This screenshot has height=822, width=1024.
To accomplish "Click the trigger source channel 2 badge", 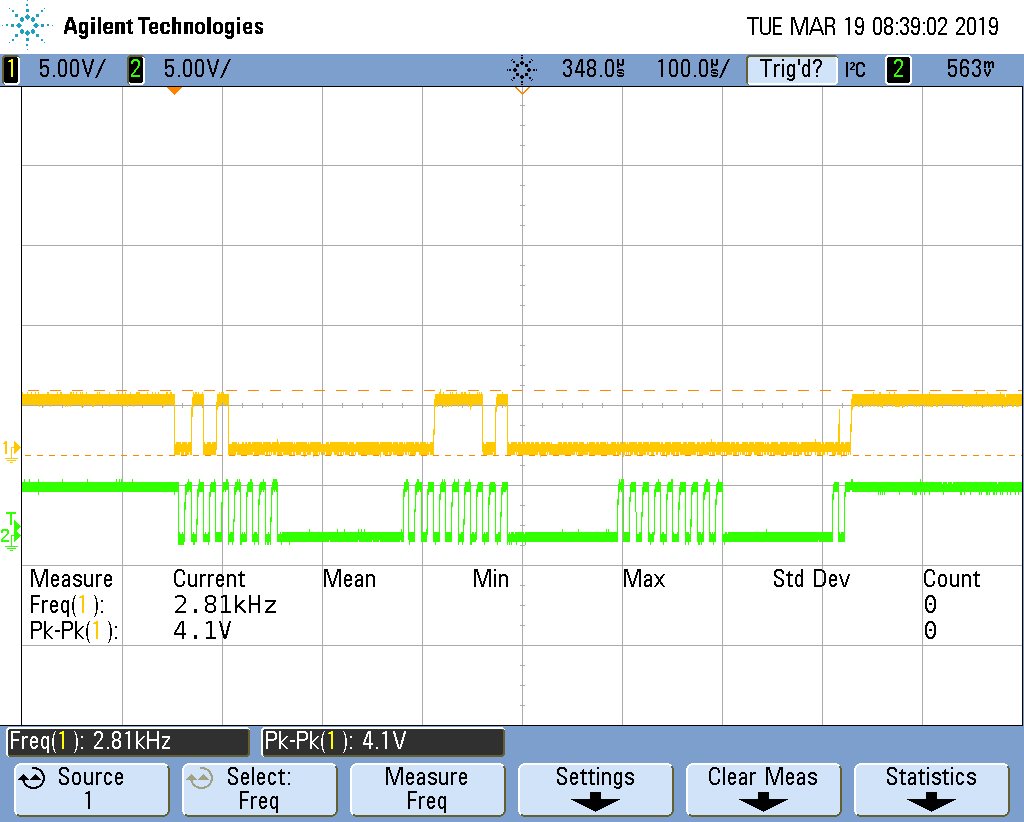I will [898, 69].
